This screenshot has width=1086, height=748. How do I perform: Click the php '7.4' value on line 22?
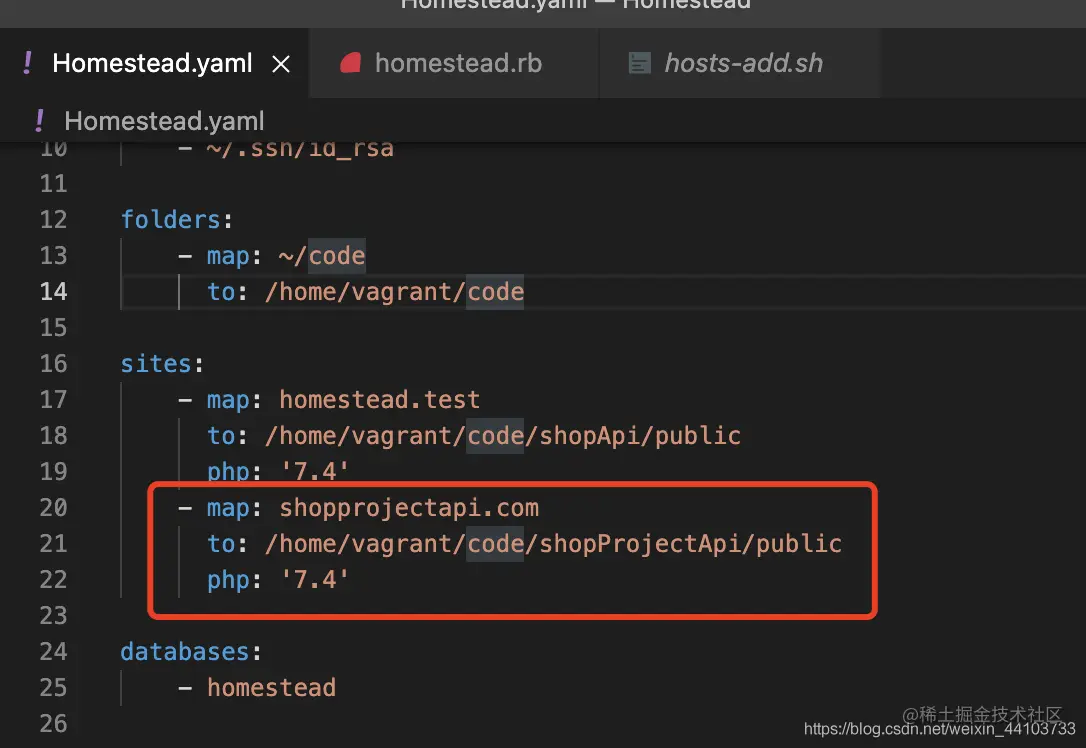[314, 580]
